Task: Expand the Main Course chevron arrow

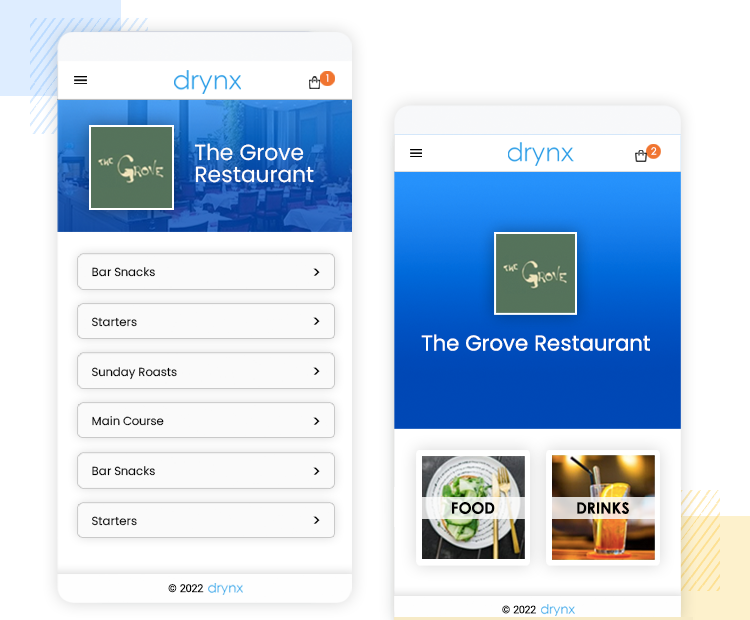Action: (x=316, y=421)
